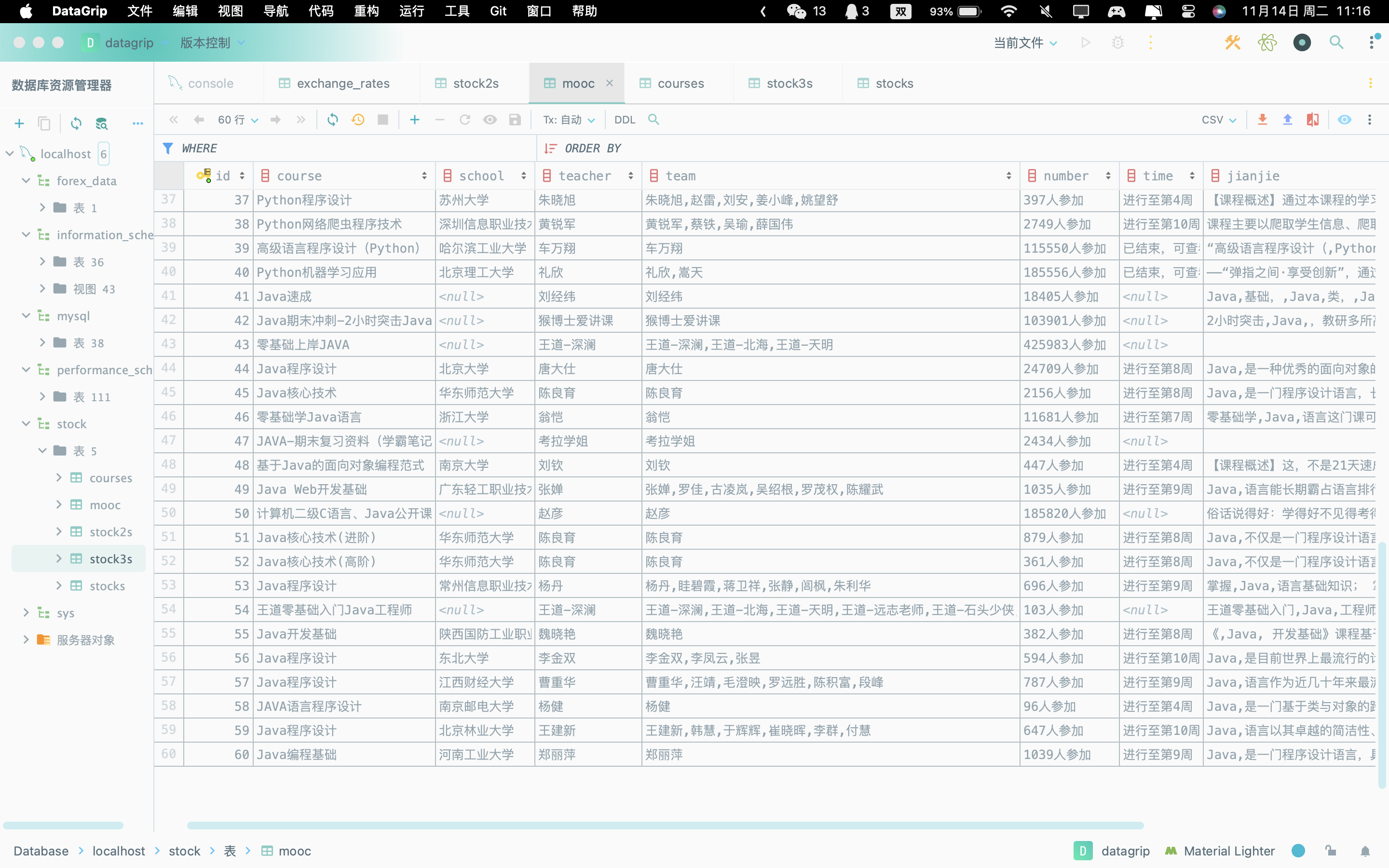Click the add row plus icon
1389x868 pixels.
(x=414, y=120)
